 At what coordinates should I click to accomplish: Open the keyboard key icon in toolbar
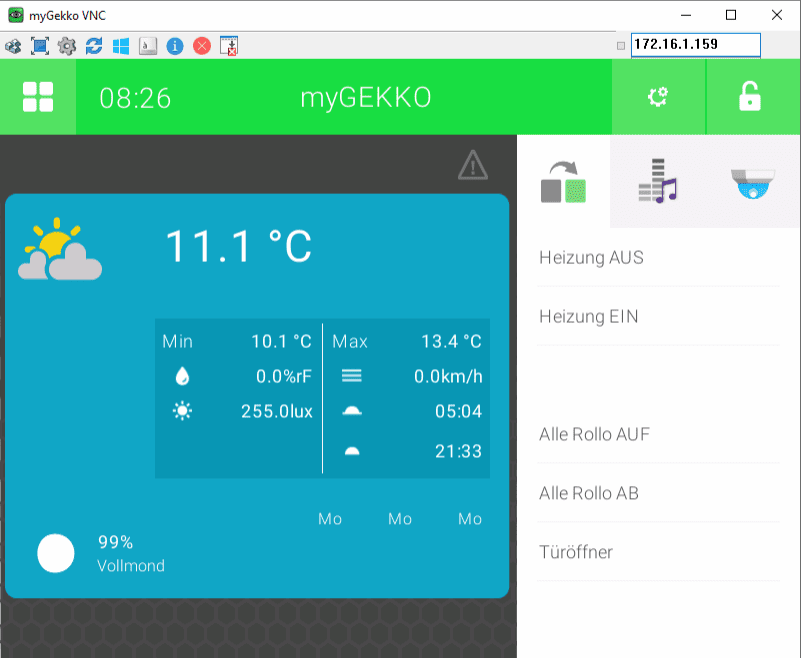click(148, 46)
